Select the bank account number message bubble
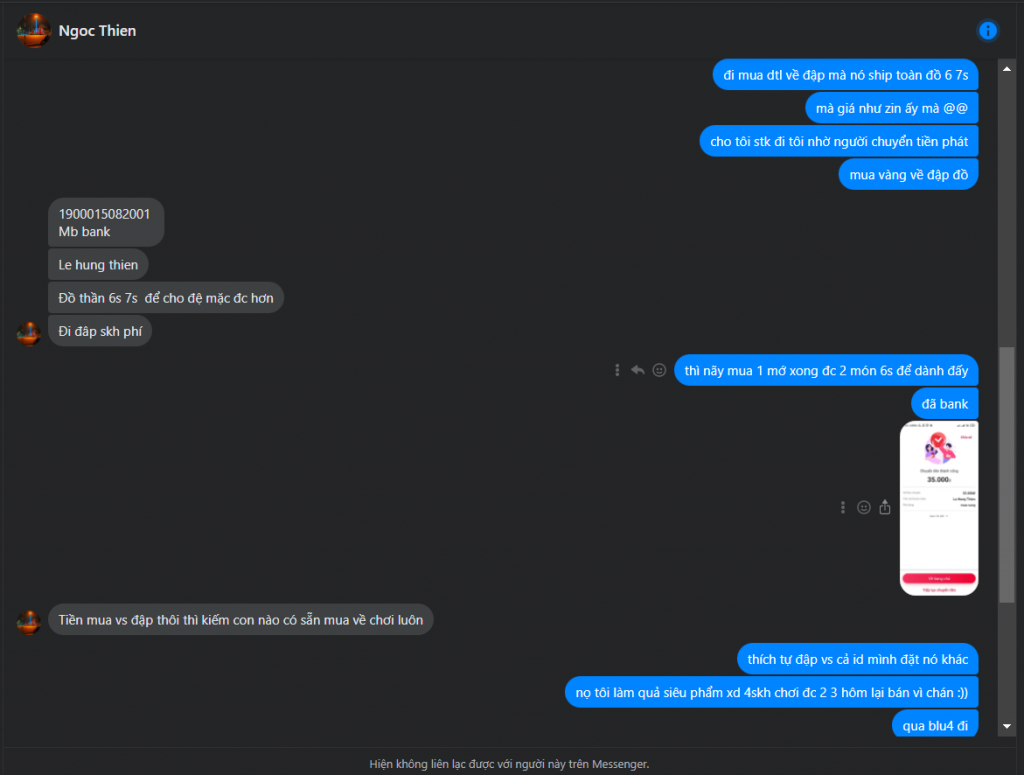This screenshot has width=1024, height=775. point(106,223)
